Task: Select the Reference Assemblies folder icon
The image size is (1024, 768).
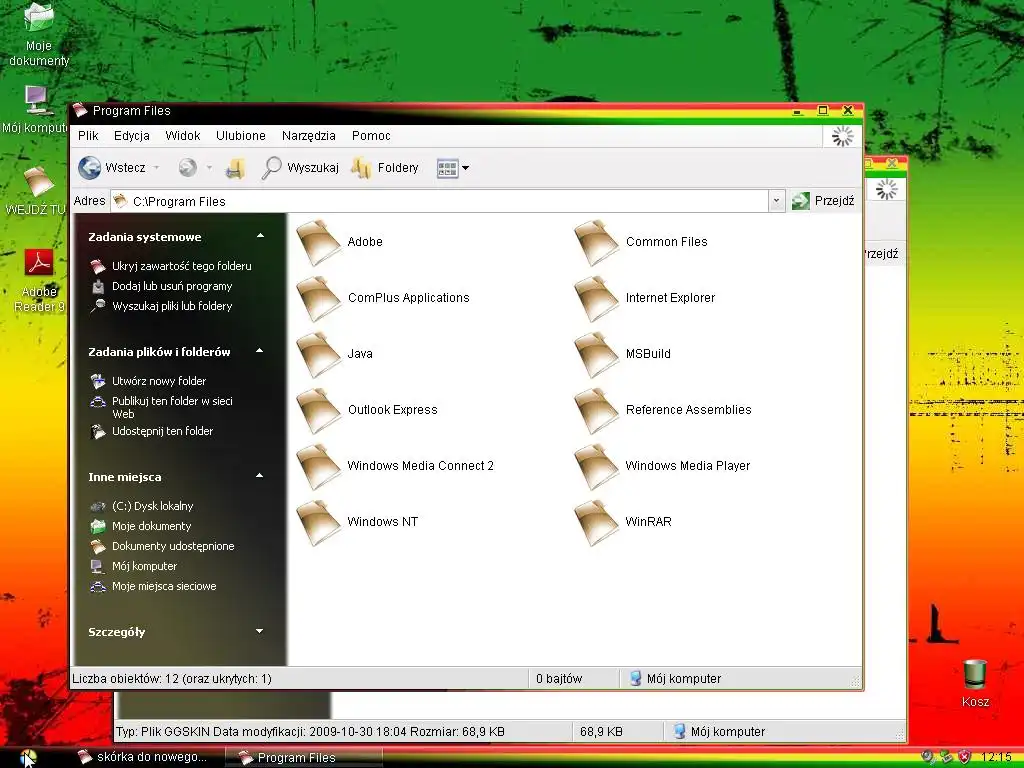Action: [x=596, y=411]
